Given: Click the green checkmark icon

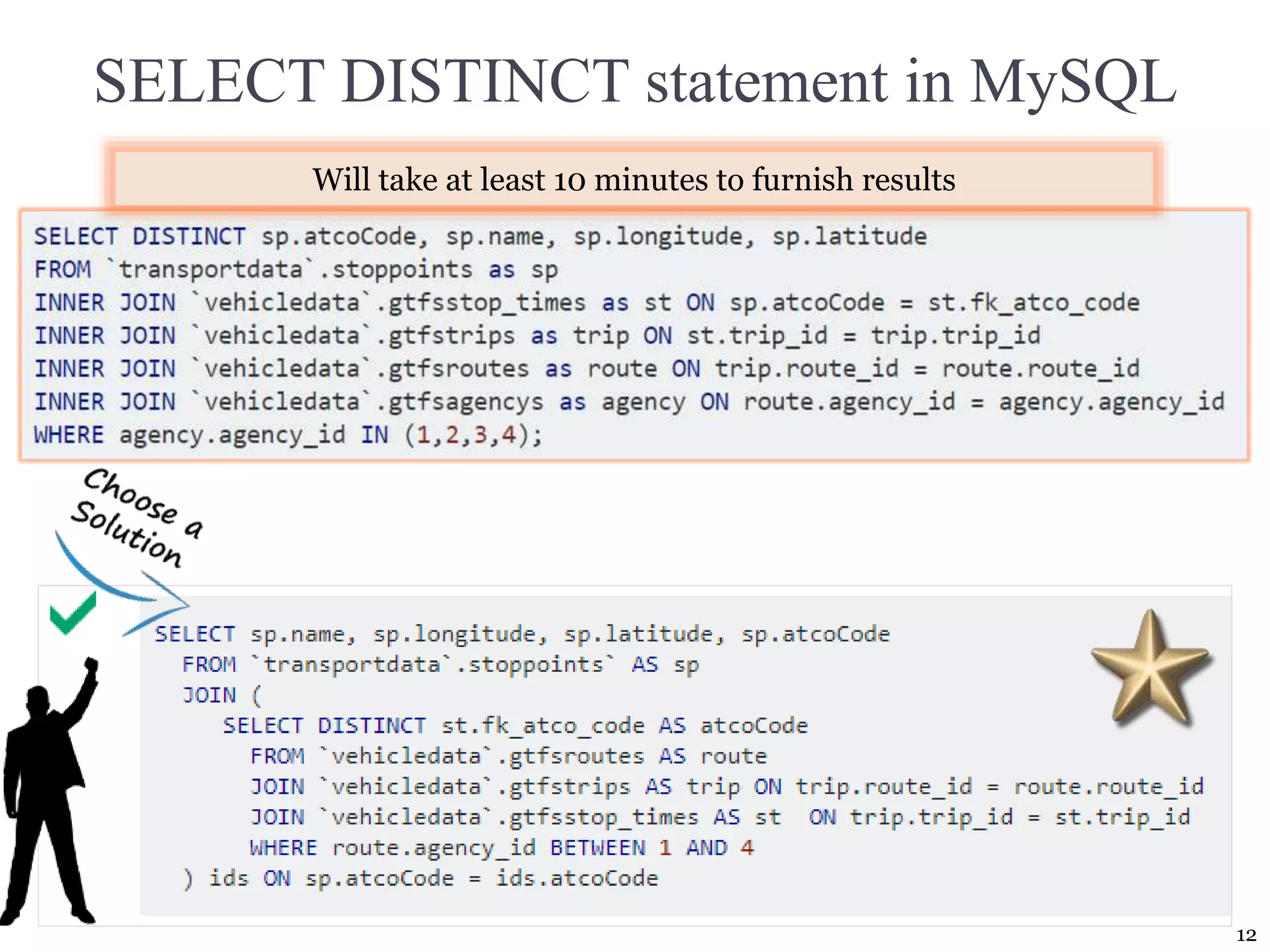Looking at the screenshot, I should coord(73,614).
